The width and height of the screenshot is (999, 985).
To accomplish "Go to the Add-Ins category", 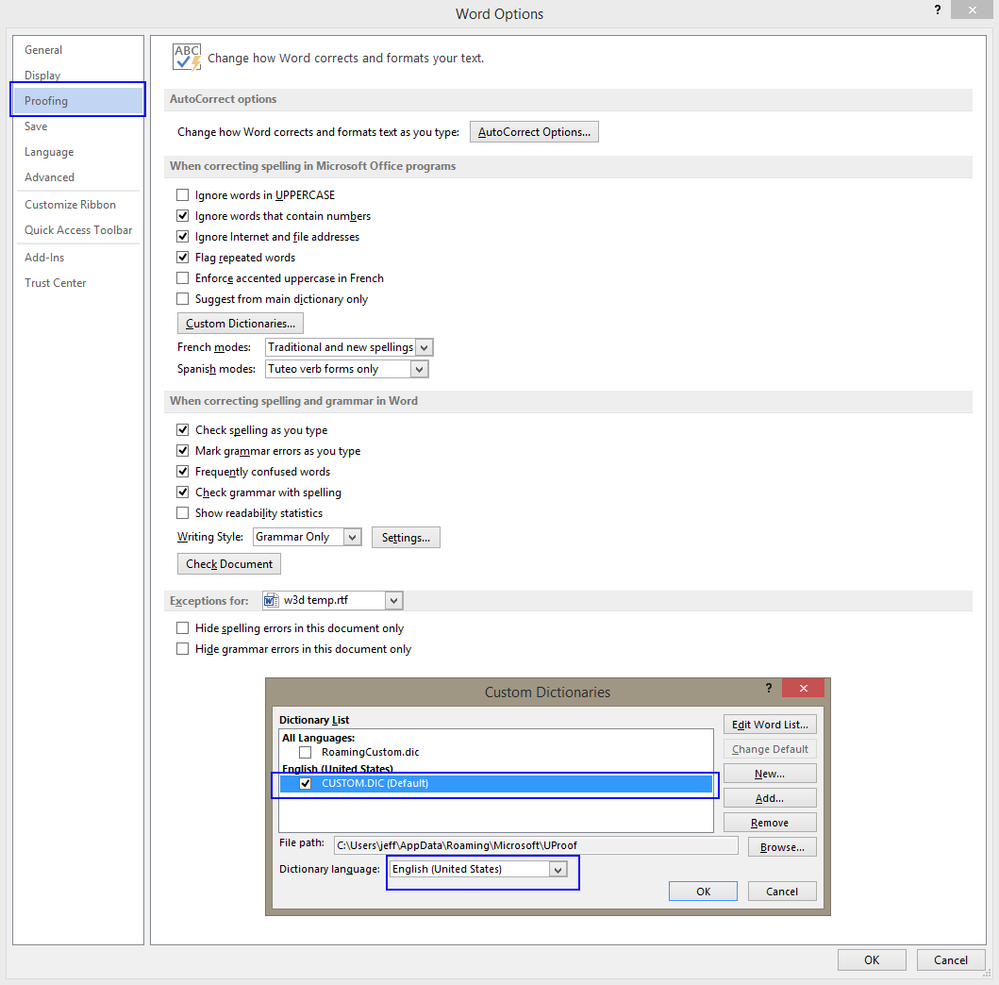I will [x=45, y=257].
